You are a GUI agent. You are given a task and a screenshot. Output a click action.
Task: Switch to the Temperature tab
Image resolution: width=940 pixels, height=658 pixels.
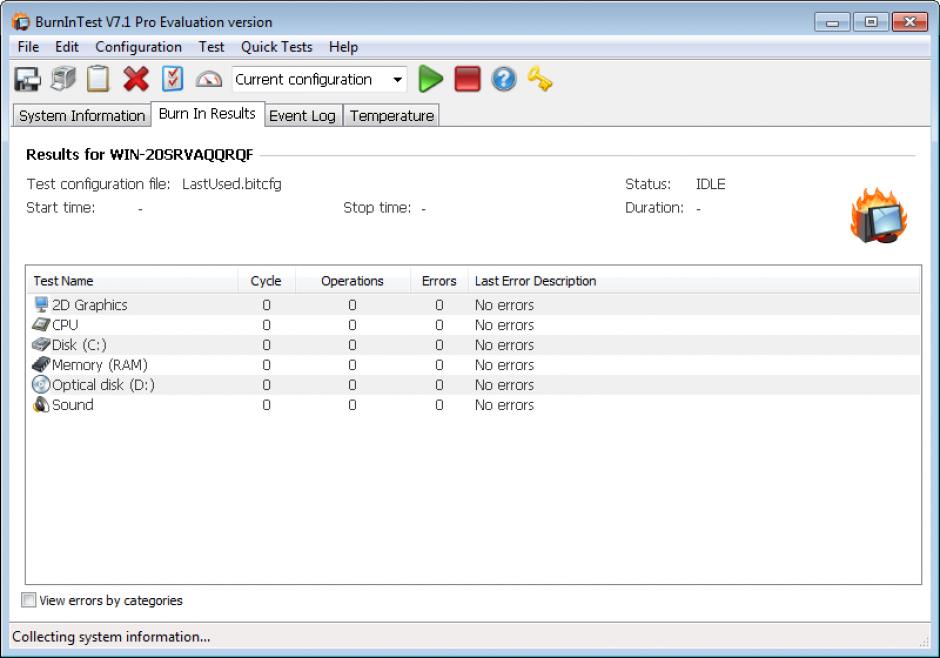pos(391,116)
